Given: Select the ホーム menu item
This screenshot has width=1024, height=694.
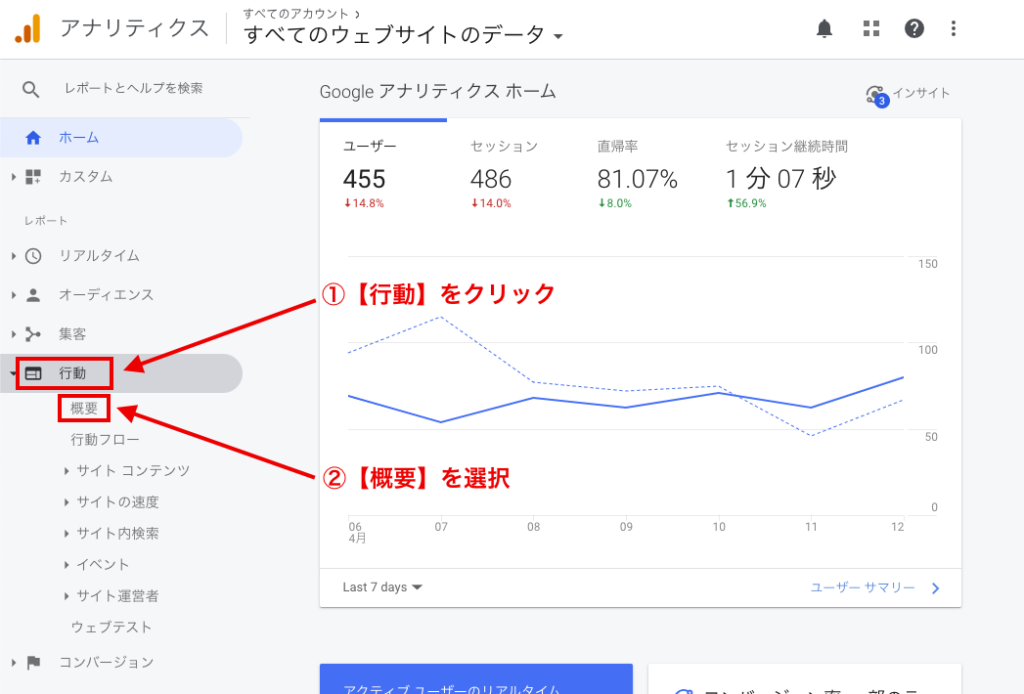Looking at the screenshot, I should [x=121, y=138].
